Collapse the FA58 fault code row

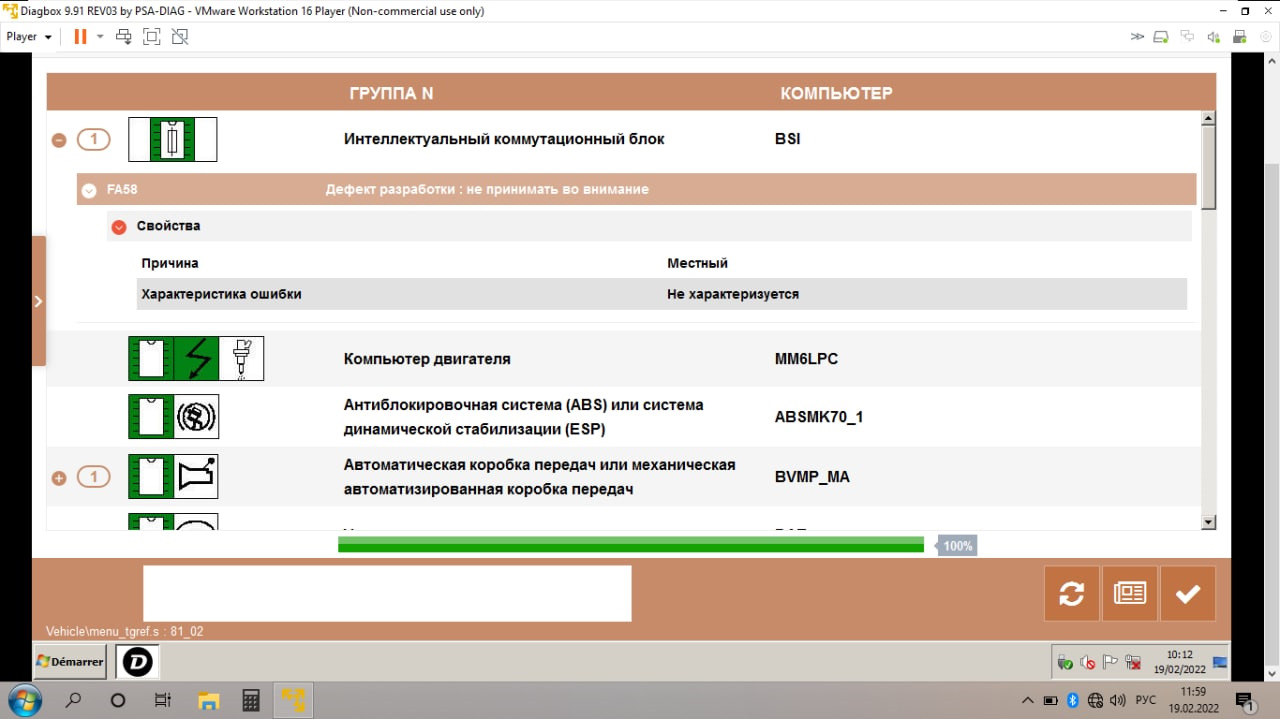[89, 190]
